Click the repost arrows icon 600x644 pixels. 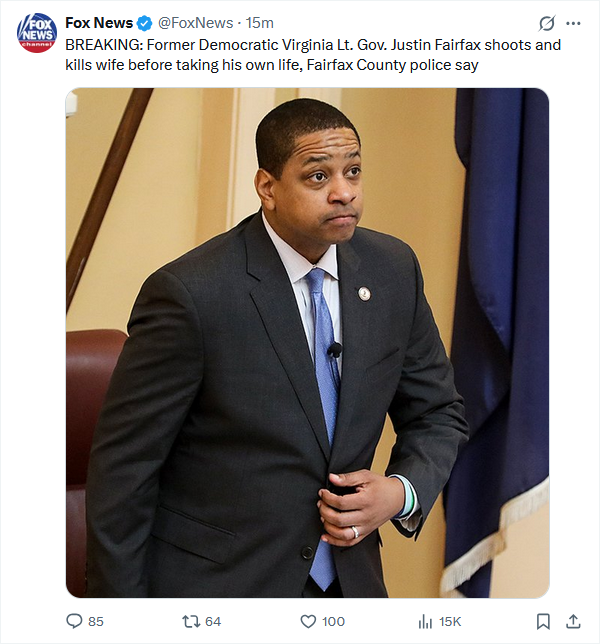point(191,621)
